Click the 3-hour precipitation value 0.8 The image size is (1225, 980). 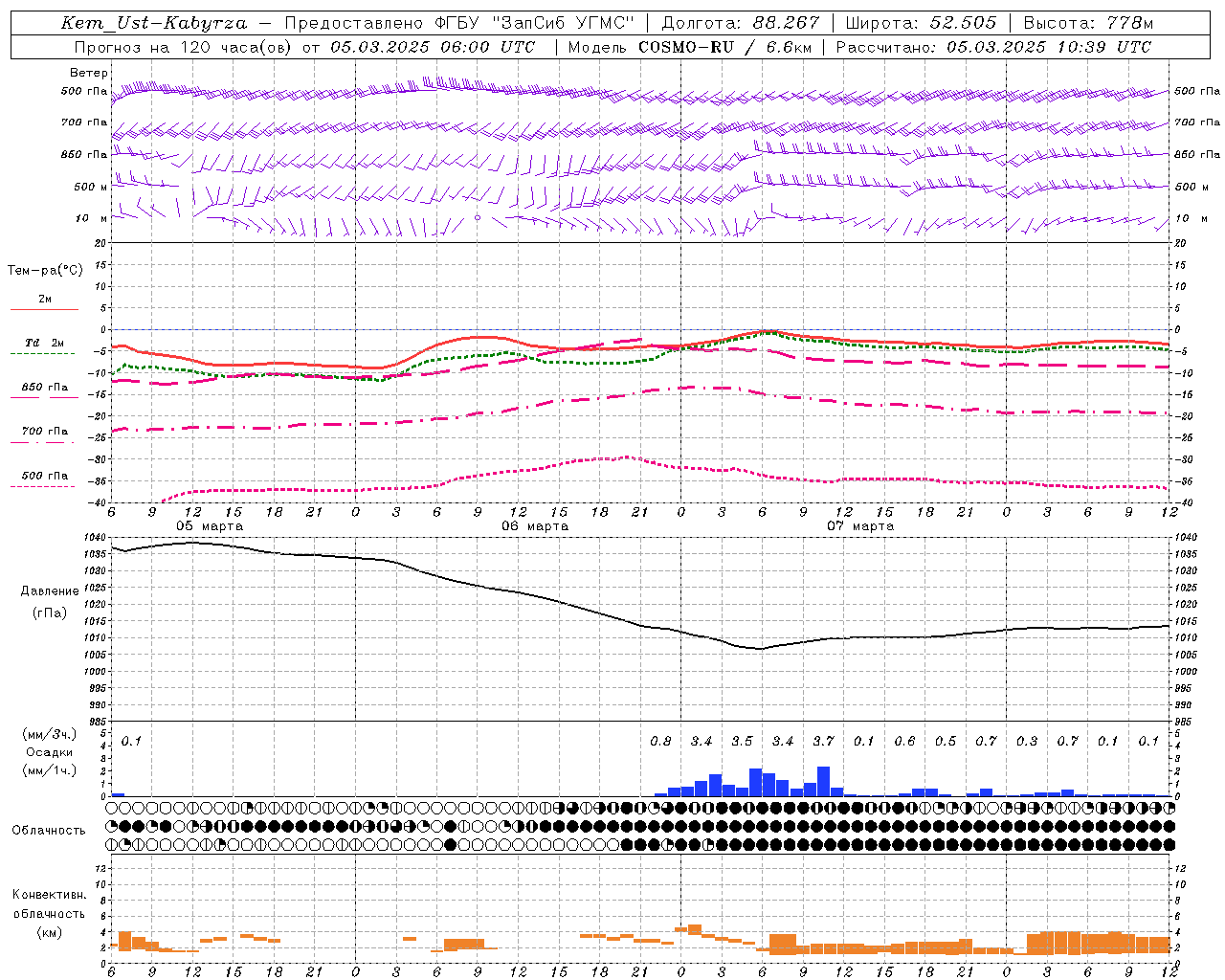660,742
